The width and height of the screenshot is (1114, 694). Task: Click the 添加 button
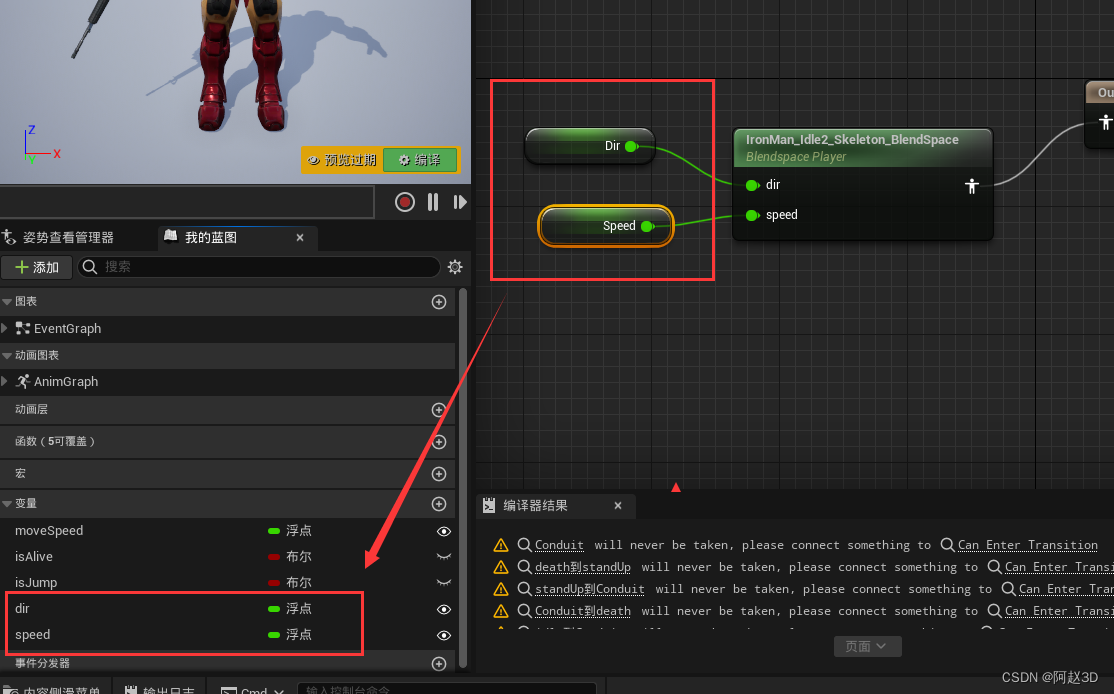(37, 267)
